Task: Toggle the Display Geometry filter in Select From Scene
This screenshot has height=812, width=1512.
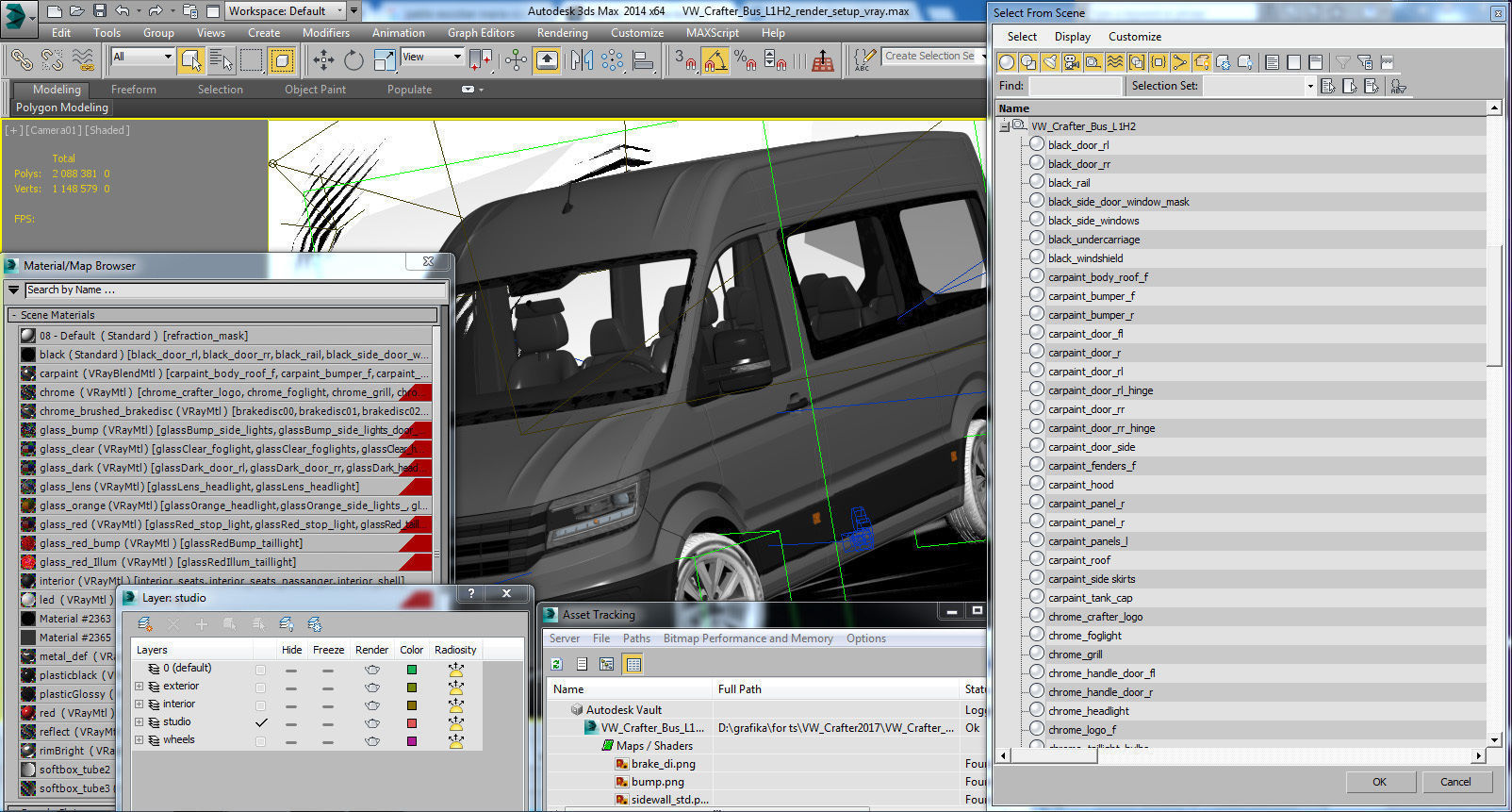Action: (x=1007, y=62)
